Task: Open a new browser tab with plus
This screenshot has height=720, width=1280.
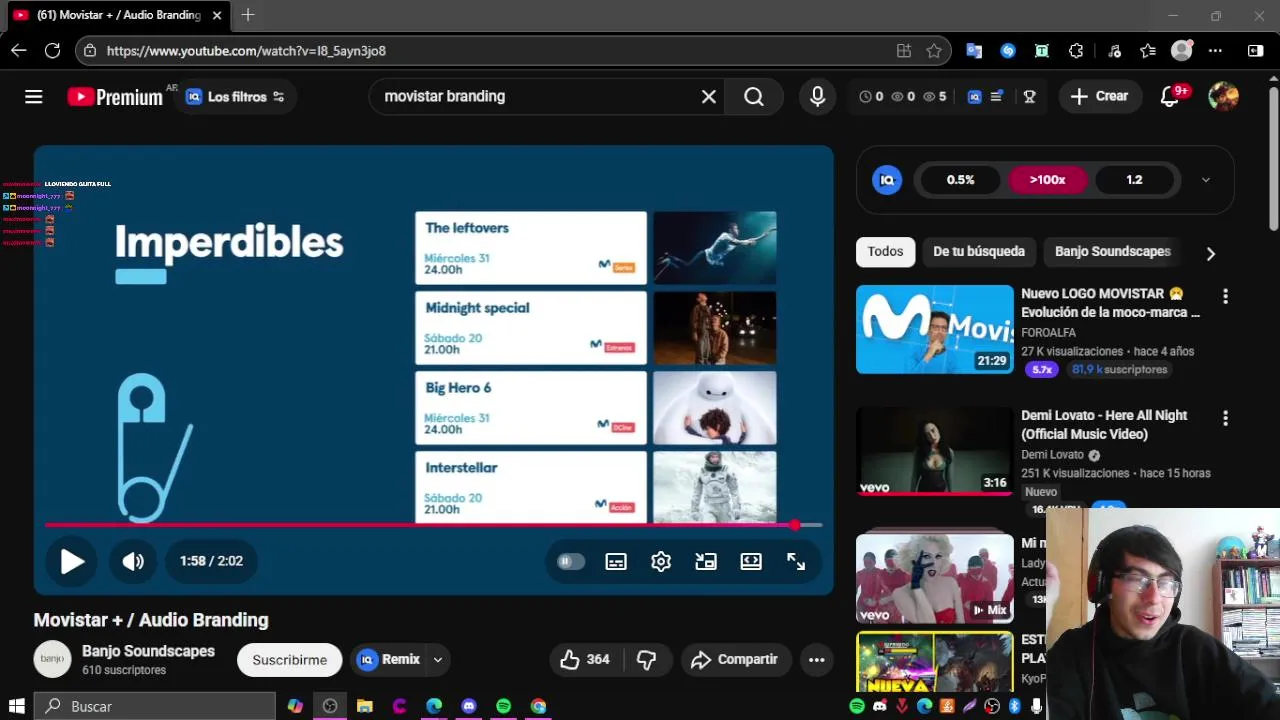Action: click(x=248, y=15)
